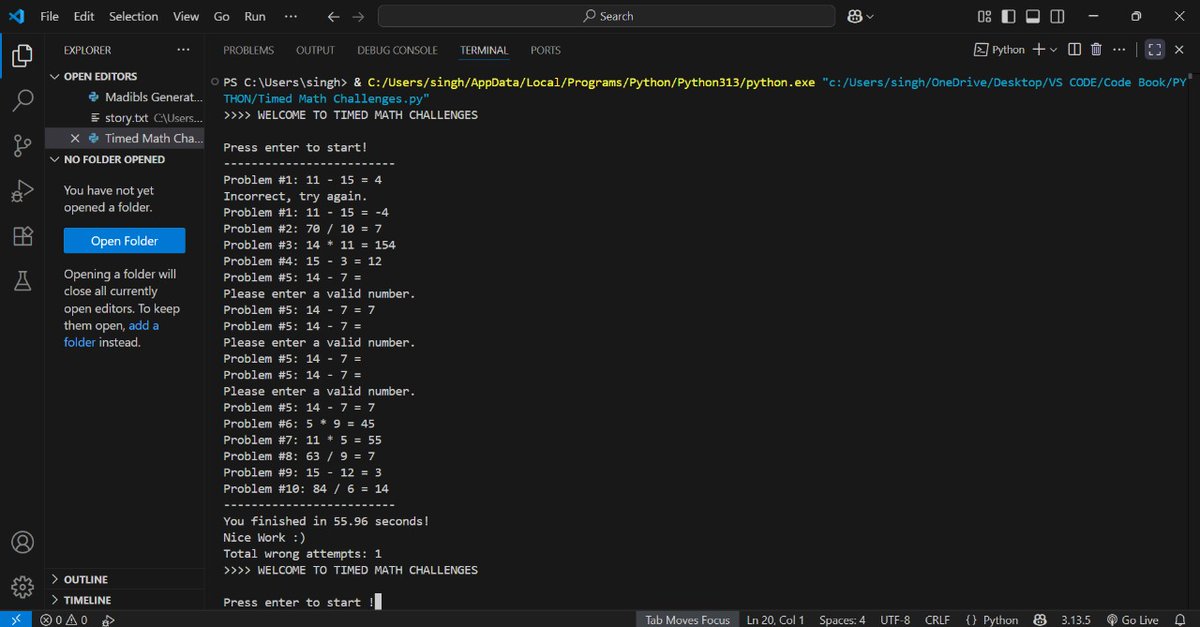Open Explorer panel more actions ellipsis
This screenshot has width=1200, height=627.
[x=183, y=50]
